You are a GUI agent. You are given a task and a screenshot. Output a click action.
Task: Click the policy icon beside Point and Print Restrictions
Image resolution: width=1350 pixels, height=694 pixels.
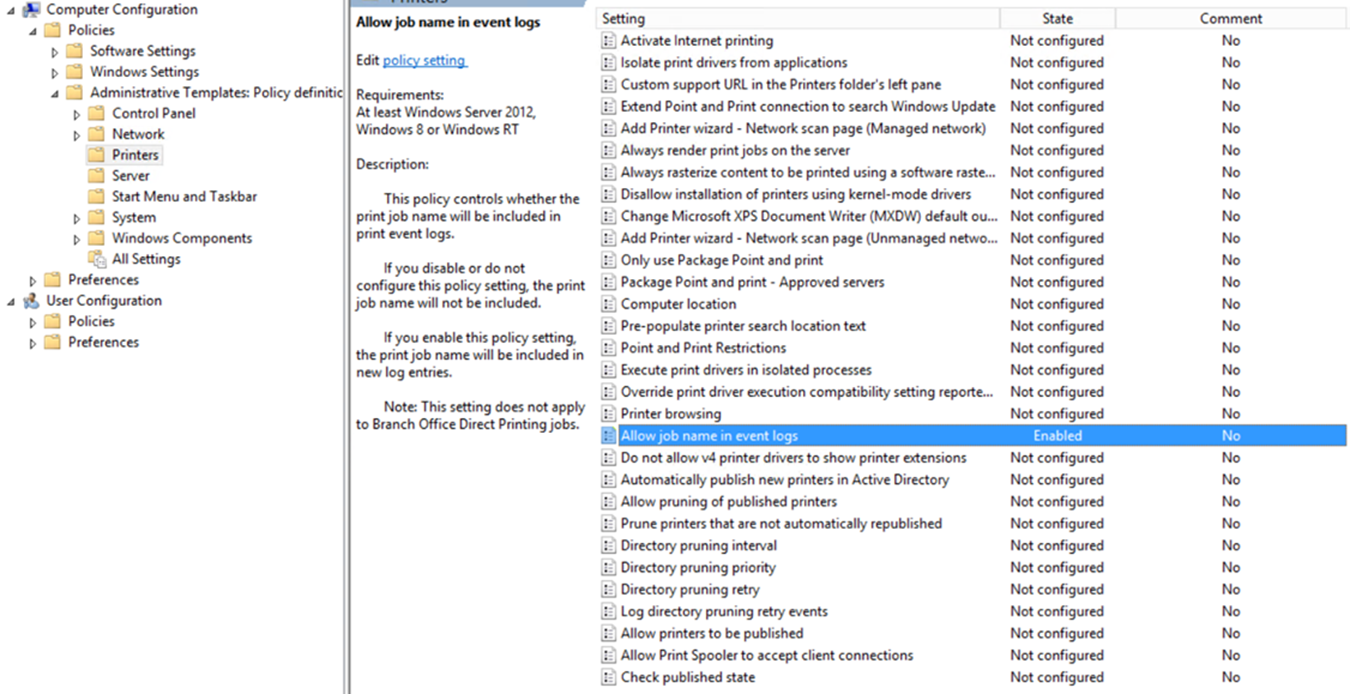[x=608, y=348]
